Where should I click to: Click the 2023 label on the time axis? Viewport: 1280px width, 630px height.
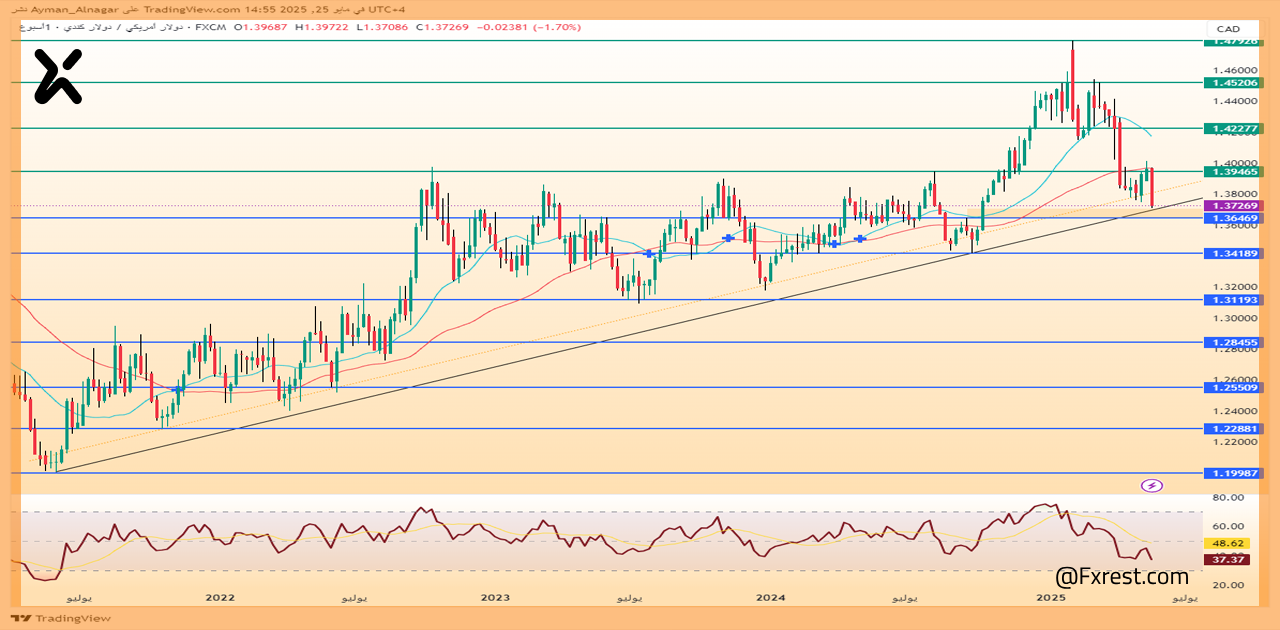tap(495, 598)
